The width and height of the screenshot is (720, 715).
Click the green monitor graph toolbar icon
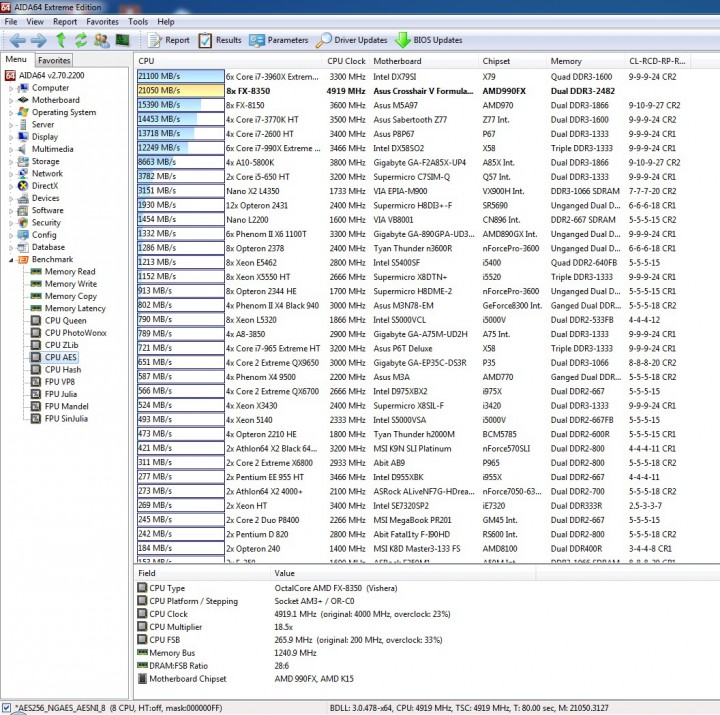(122, 40)
